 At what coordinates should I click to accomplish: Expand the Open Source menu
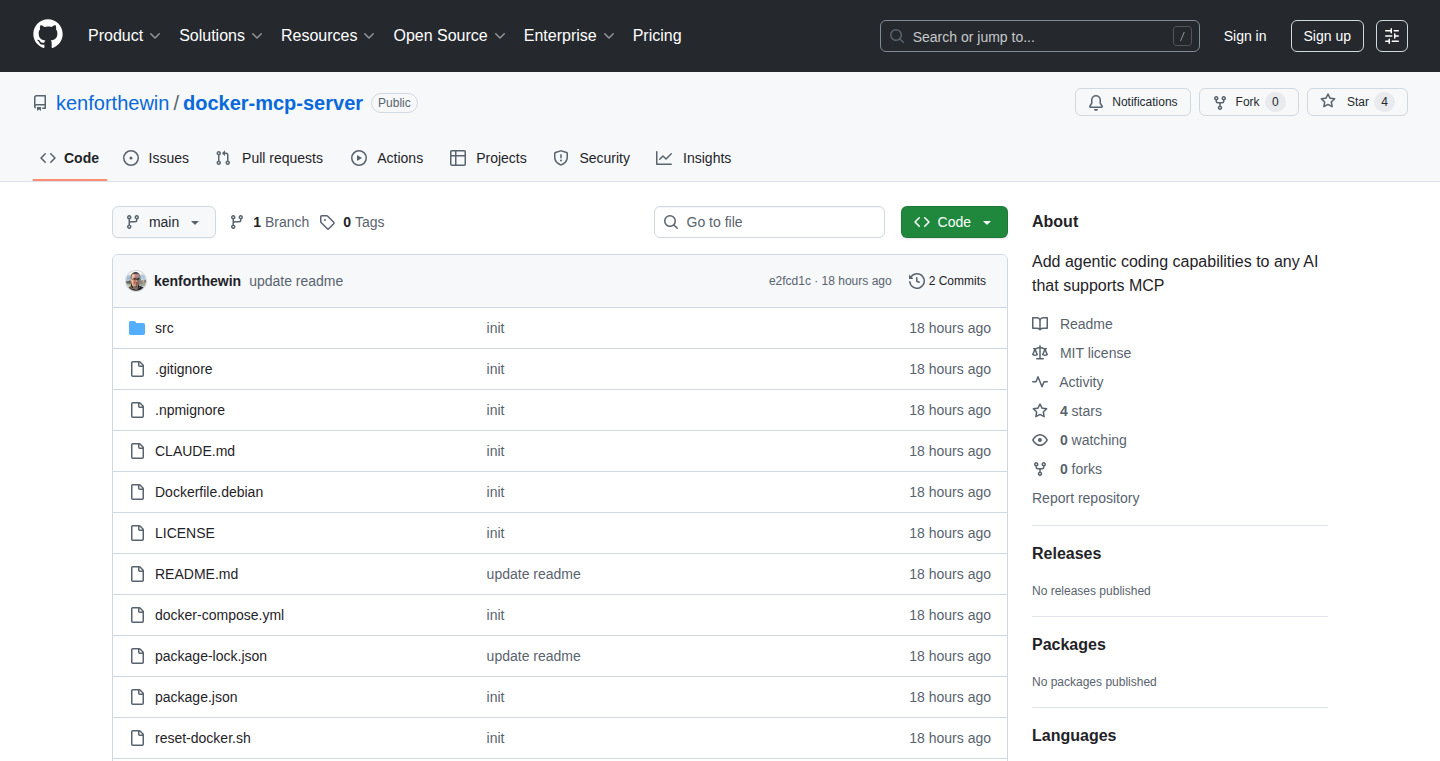[450, 35]
